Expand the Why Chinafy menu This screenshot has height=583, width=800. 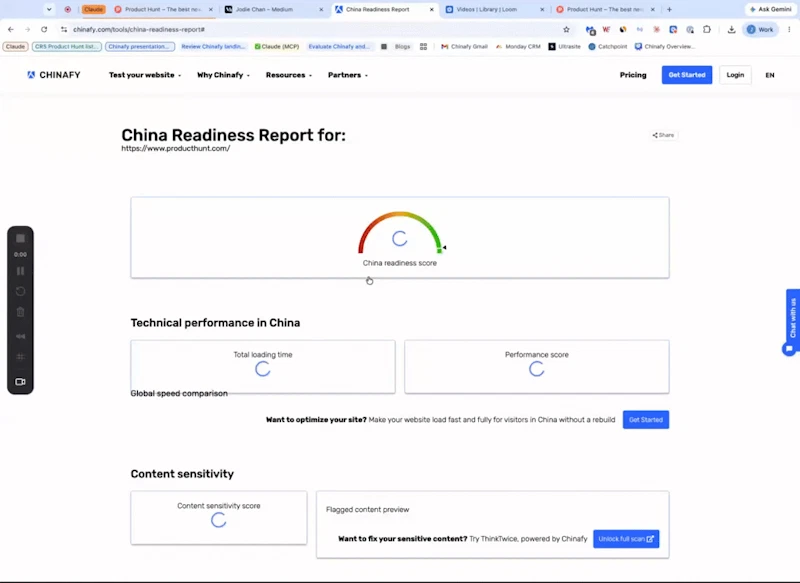pos(223,75)
